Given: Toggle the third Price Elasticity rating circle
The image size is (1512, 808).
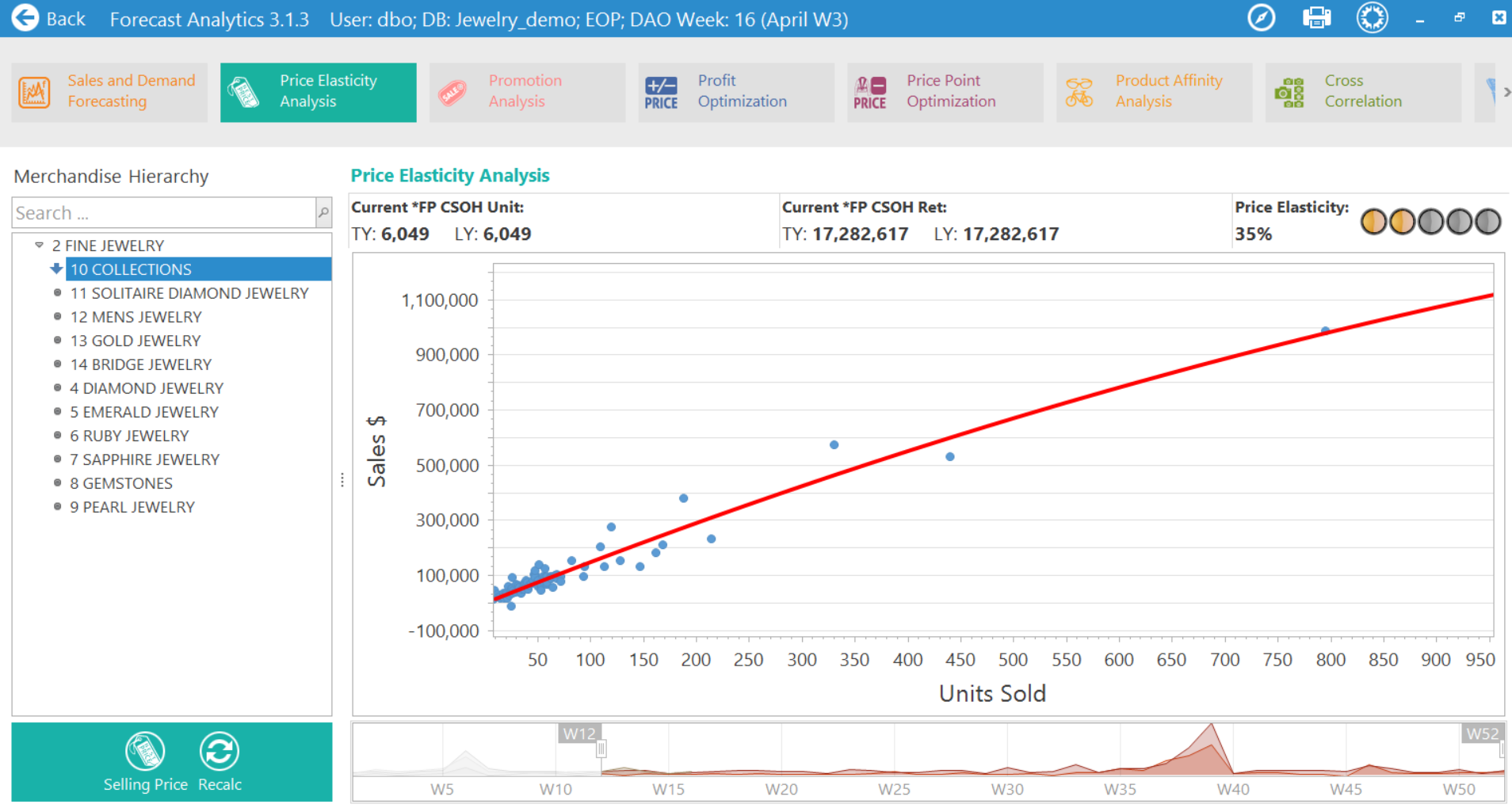Looking at the screenshot, I should tap(1430, 221).
